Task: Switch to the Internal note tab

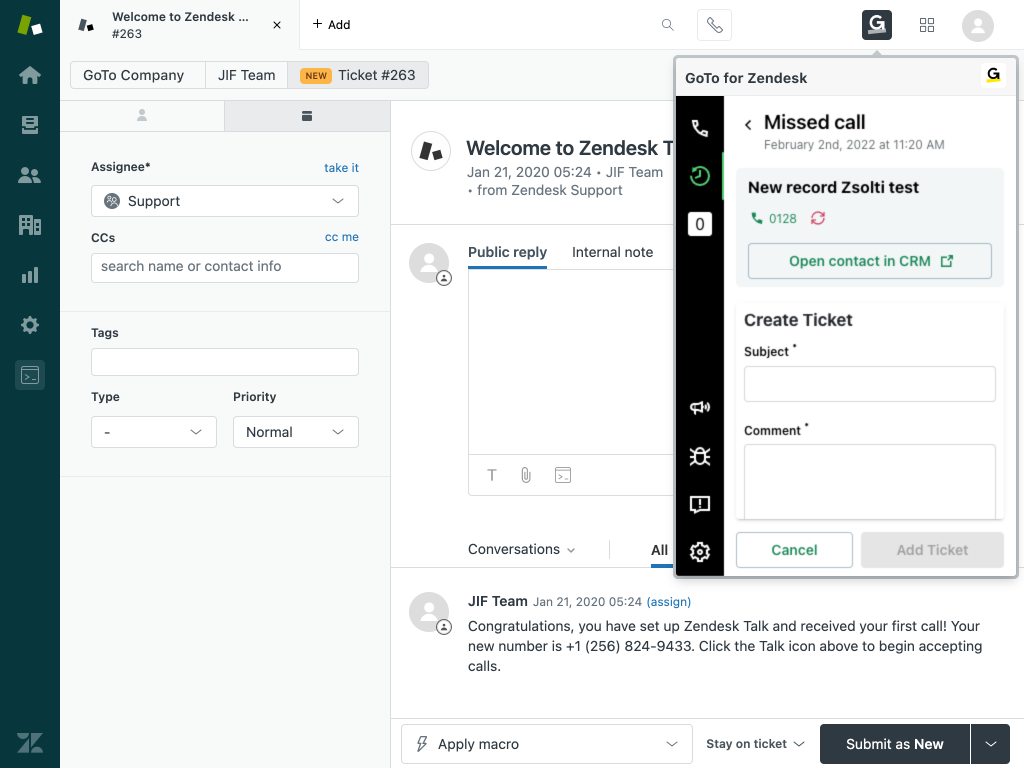Action: 612,252
